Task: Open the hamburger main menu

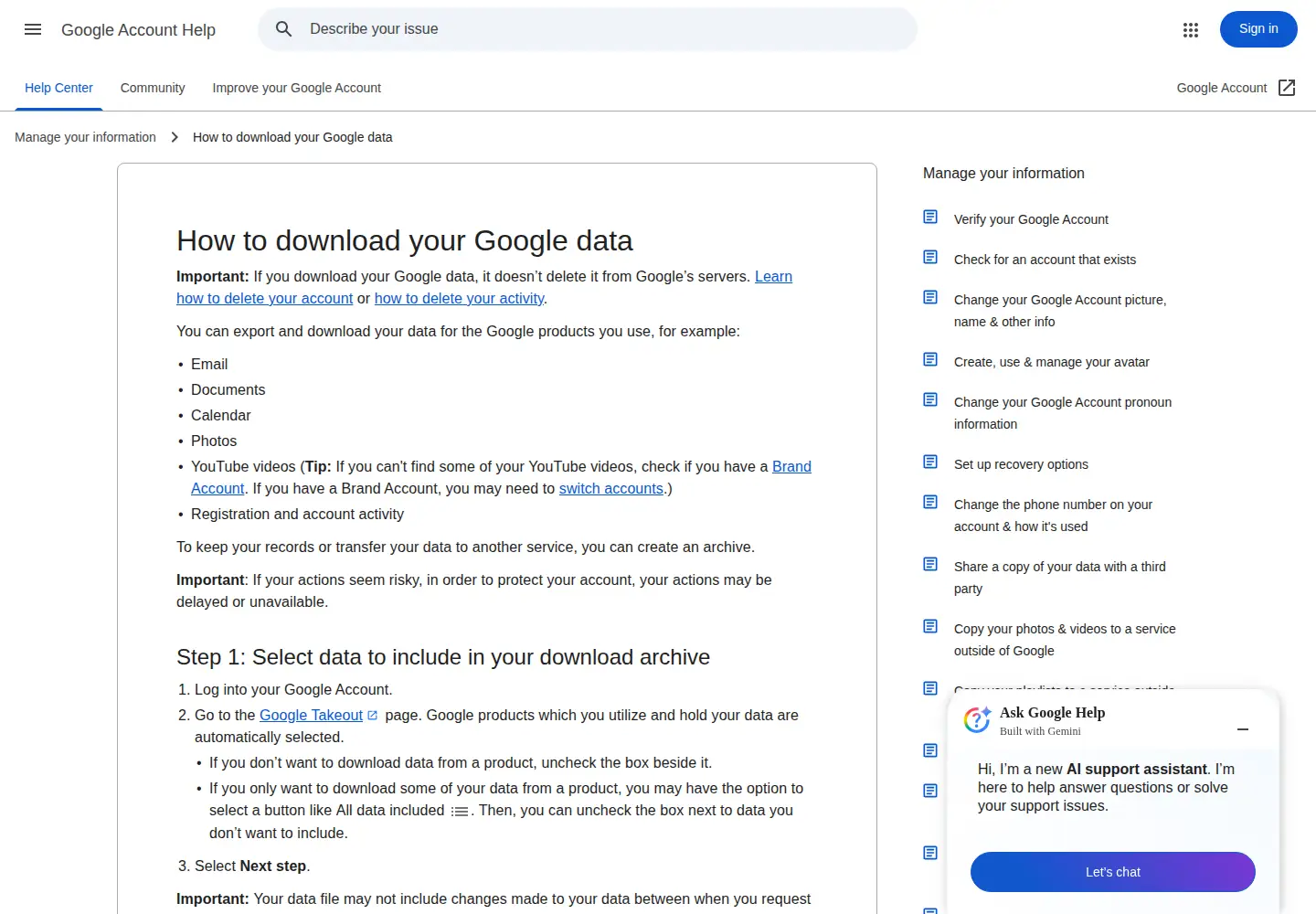Action: click(x=33, y=29)
